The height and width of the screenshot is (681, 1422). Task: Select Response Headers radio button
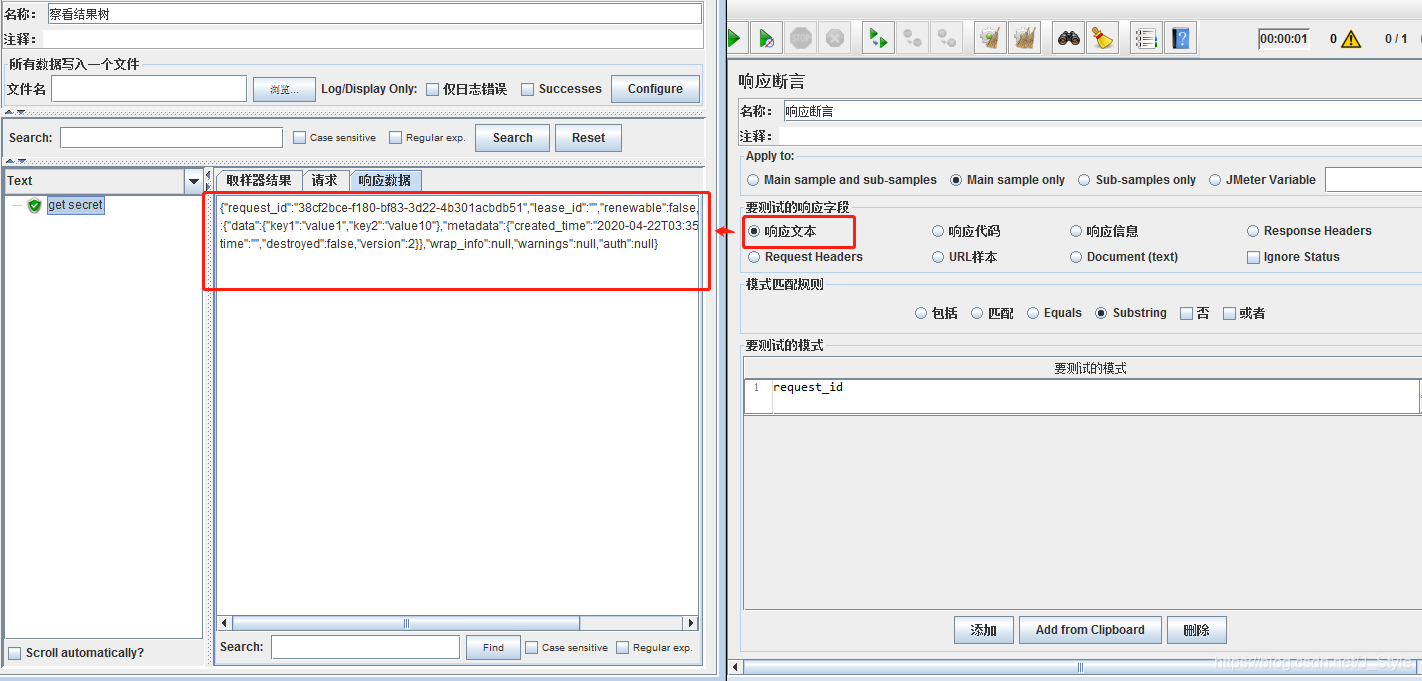[1253, 231]
